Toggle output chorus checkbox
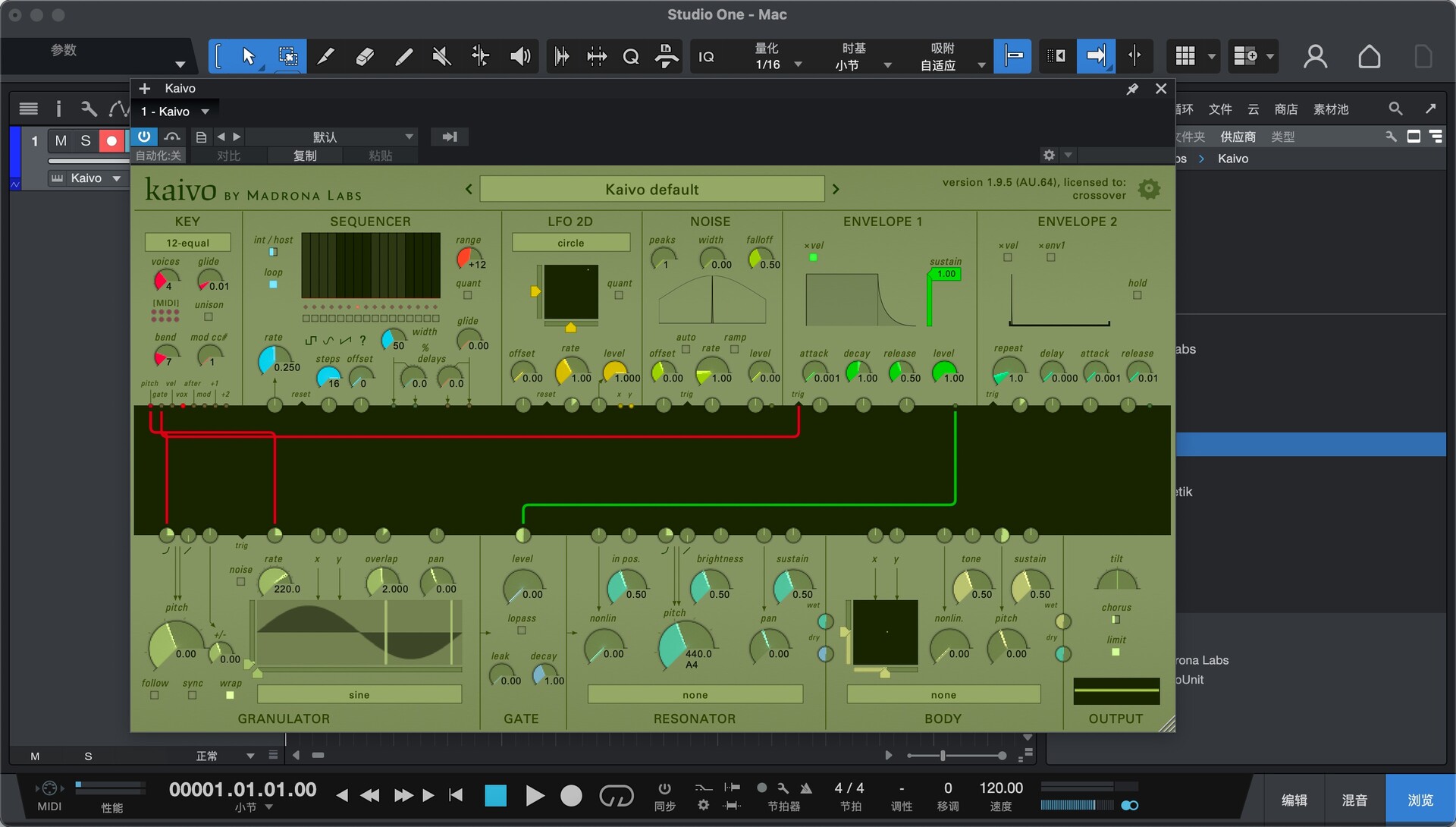The width and height of the screenshot is (1456, 827). 1116,619
